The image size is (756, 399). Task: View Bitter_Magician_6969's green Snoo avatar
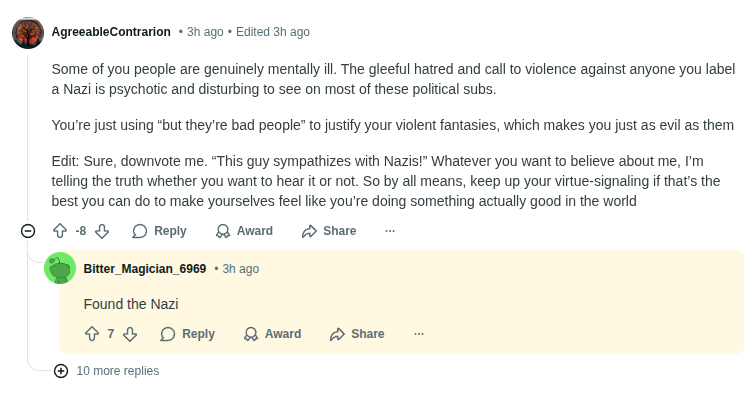tap(60, 268)
